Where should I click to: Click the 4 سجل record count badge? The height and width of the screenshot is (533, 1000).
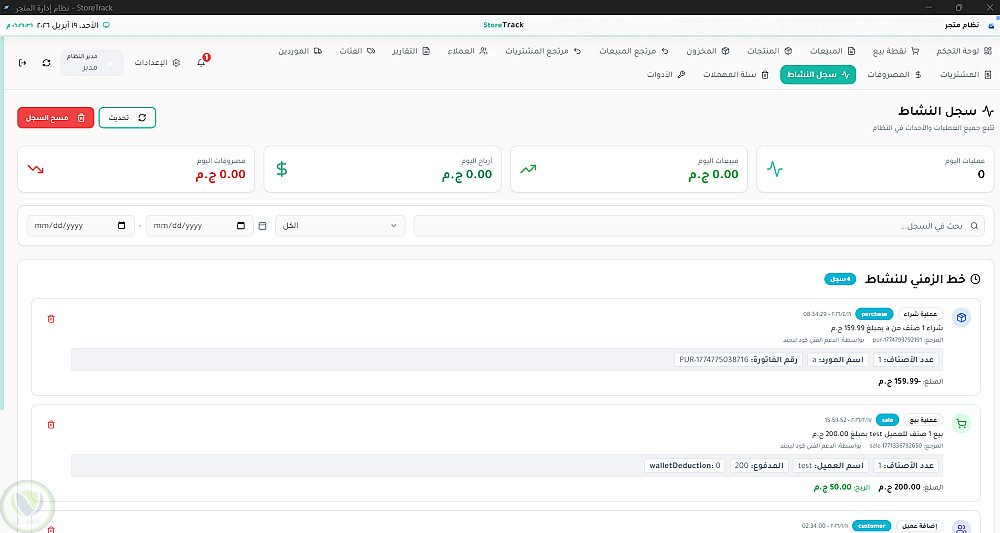tap(840, 279)
